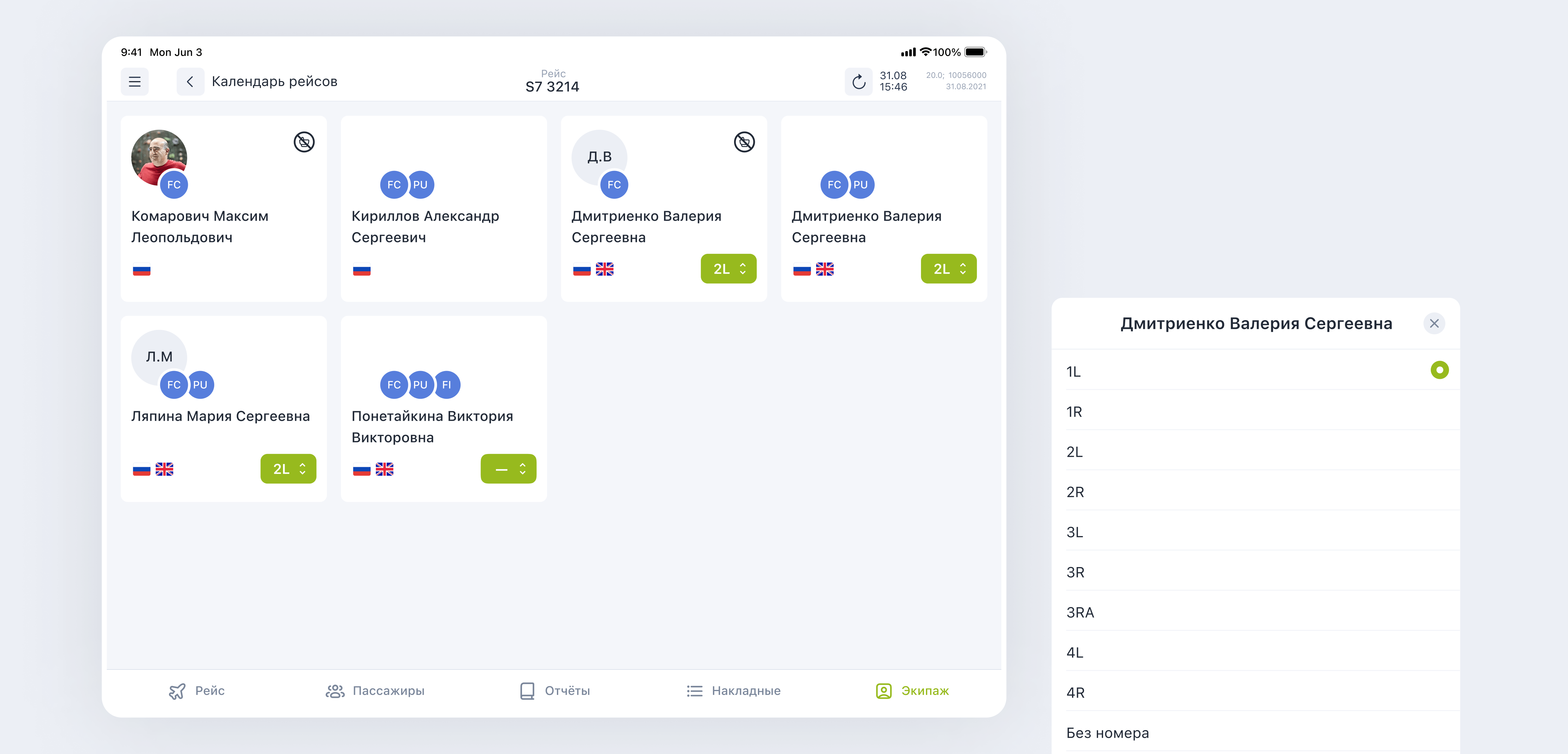Go back to Календарь рейсов
This screenshot has width=1568, height=754.
click(x=190, y=82)
